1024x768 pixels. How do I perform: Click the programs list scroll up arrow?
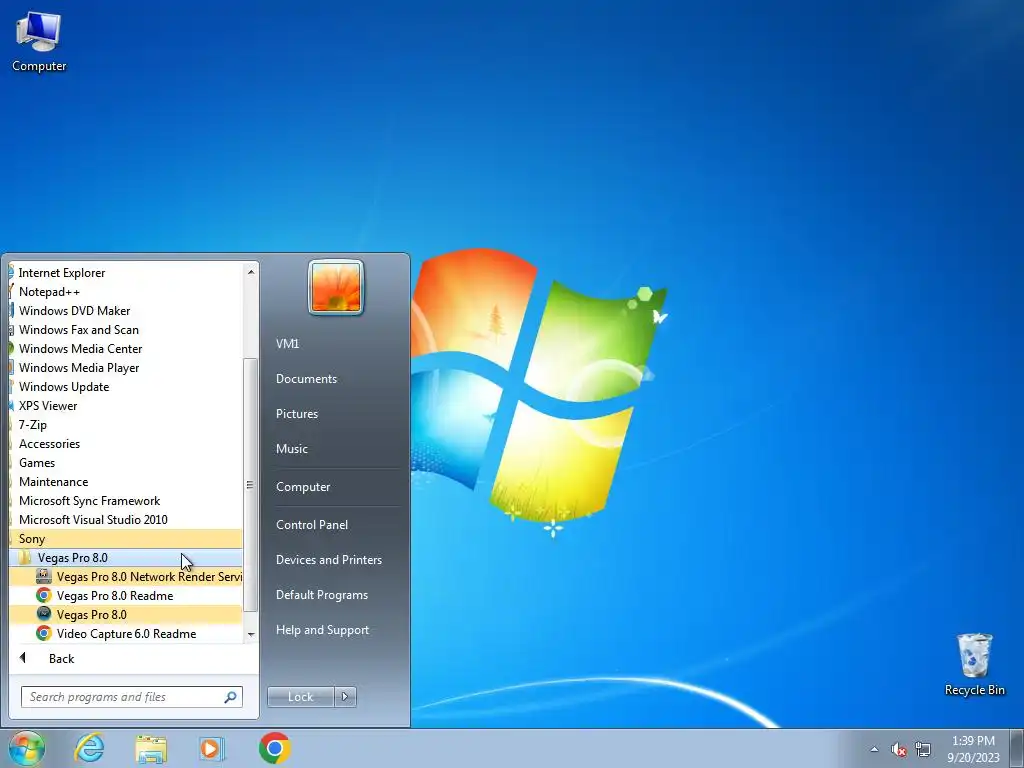pos(251,272)
